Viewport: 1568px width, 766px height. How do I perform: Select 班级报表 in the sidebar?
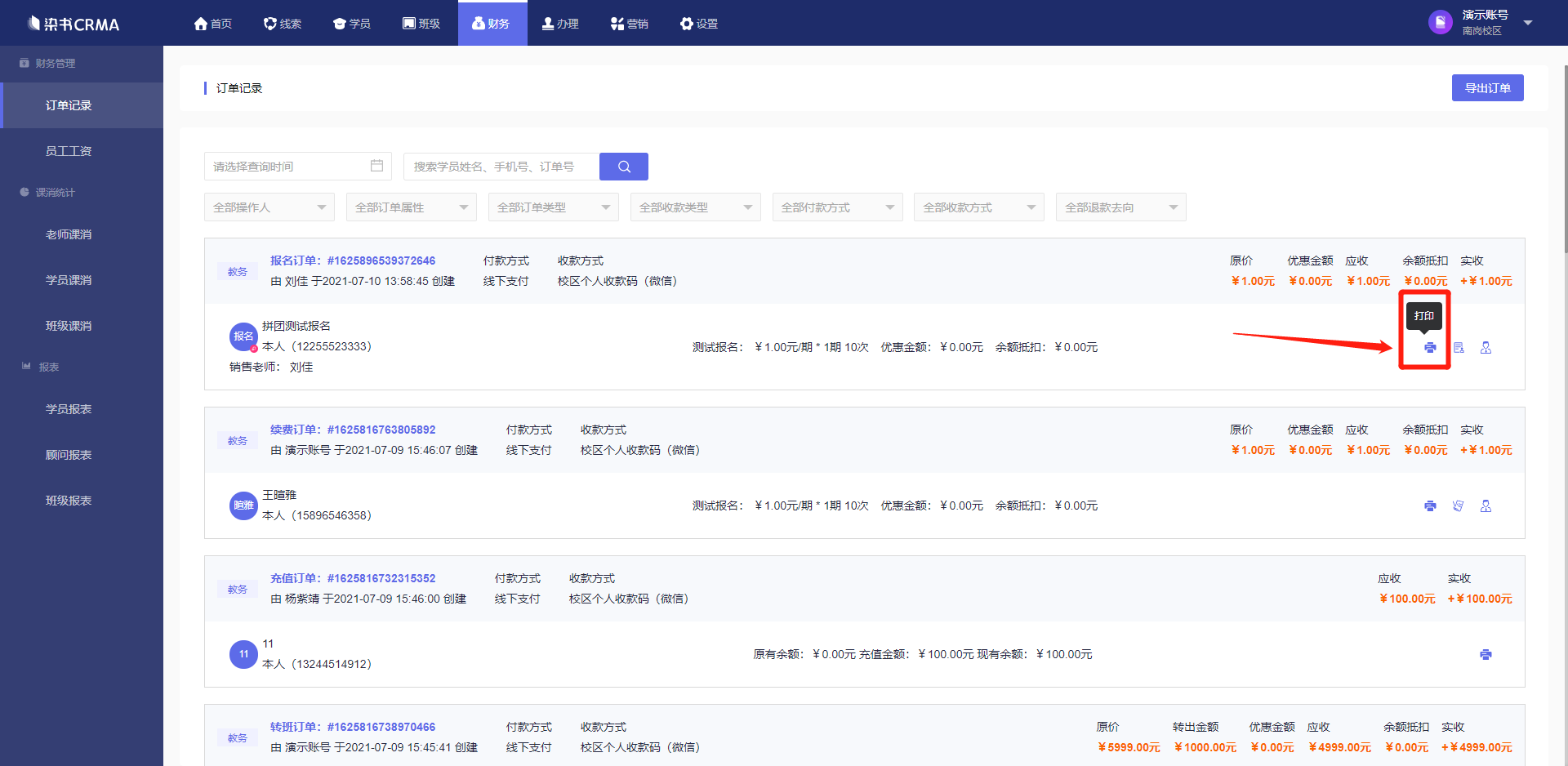tap(82, 501)
